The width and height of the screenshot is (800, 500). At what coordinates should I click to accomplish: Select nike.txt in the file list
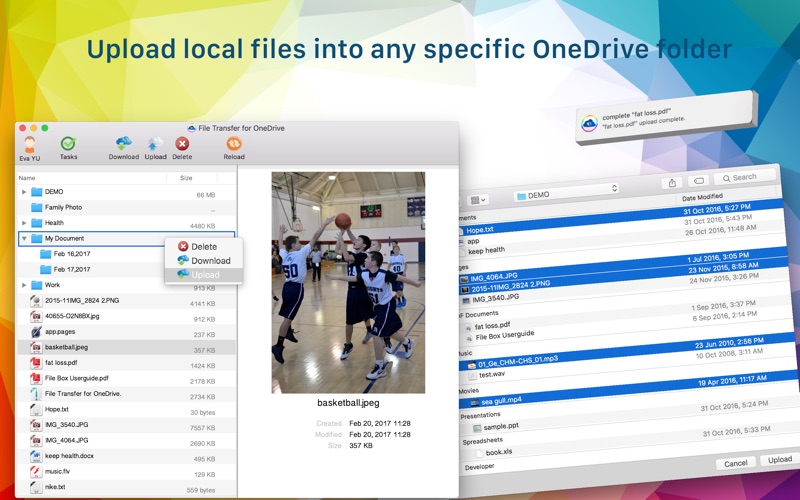click(127, 487)
